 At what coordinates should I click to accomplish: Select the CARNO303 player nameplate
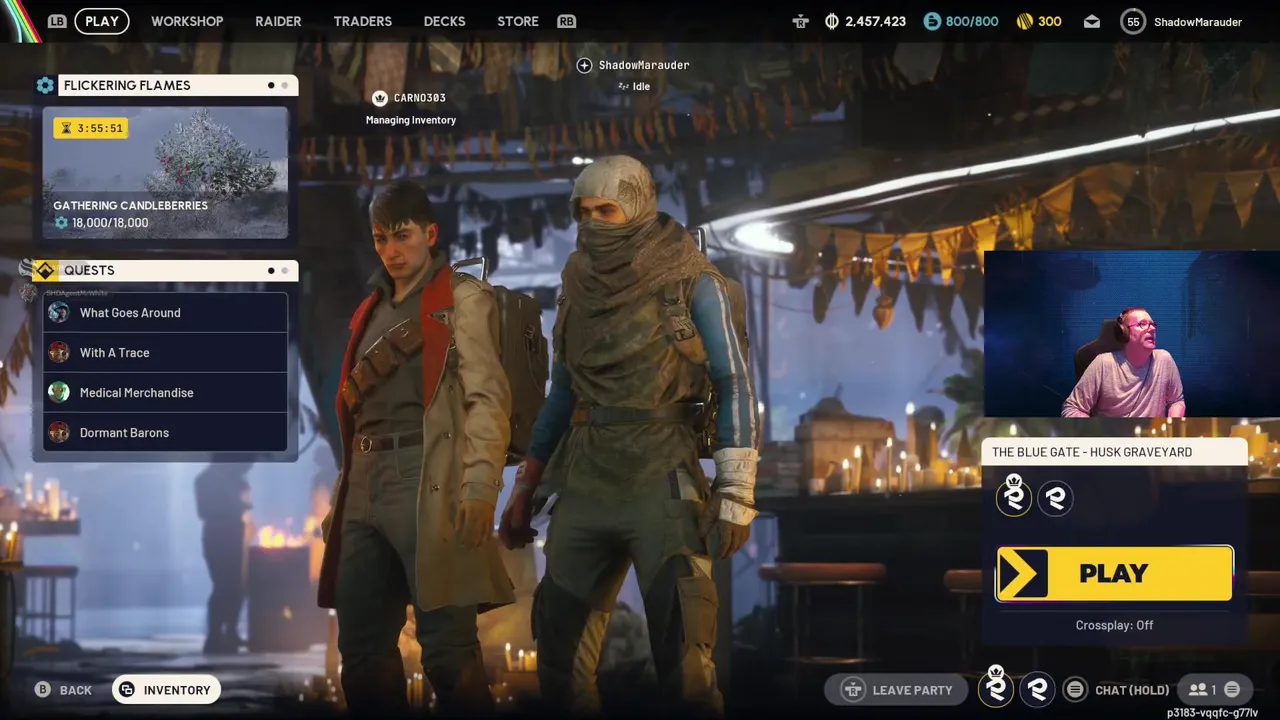tap(420, 98)
